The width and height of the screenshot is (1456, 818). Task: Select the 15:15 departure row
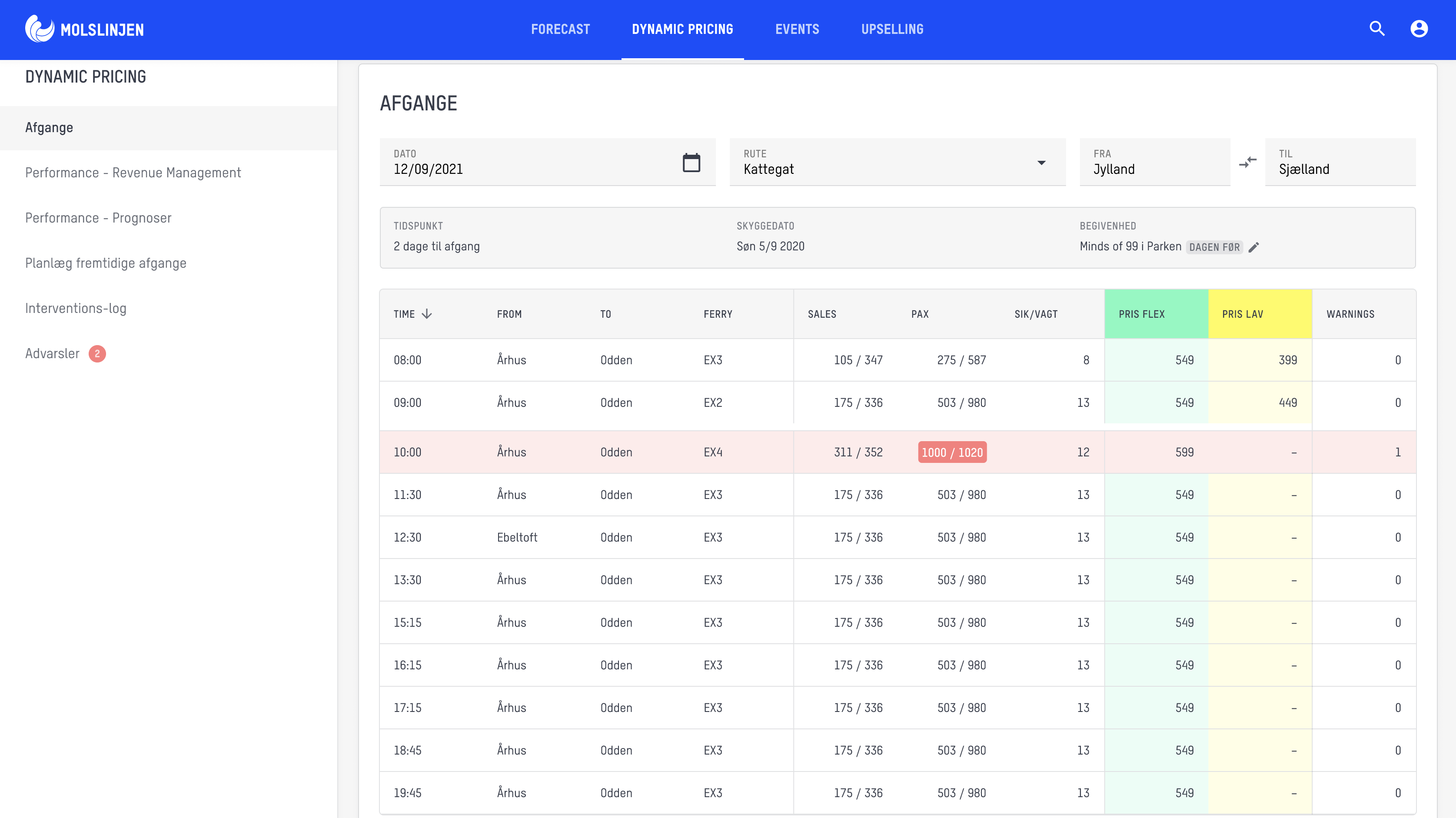tap(898, 622)
